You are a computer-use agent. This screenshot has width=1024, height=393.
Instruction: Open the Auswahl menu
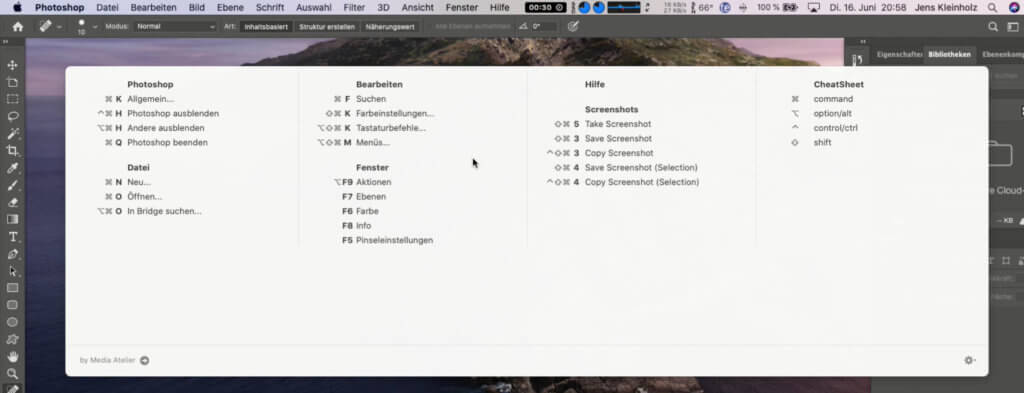point(313,8)
